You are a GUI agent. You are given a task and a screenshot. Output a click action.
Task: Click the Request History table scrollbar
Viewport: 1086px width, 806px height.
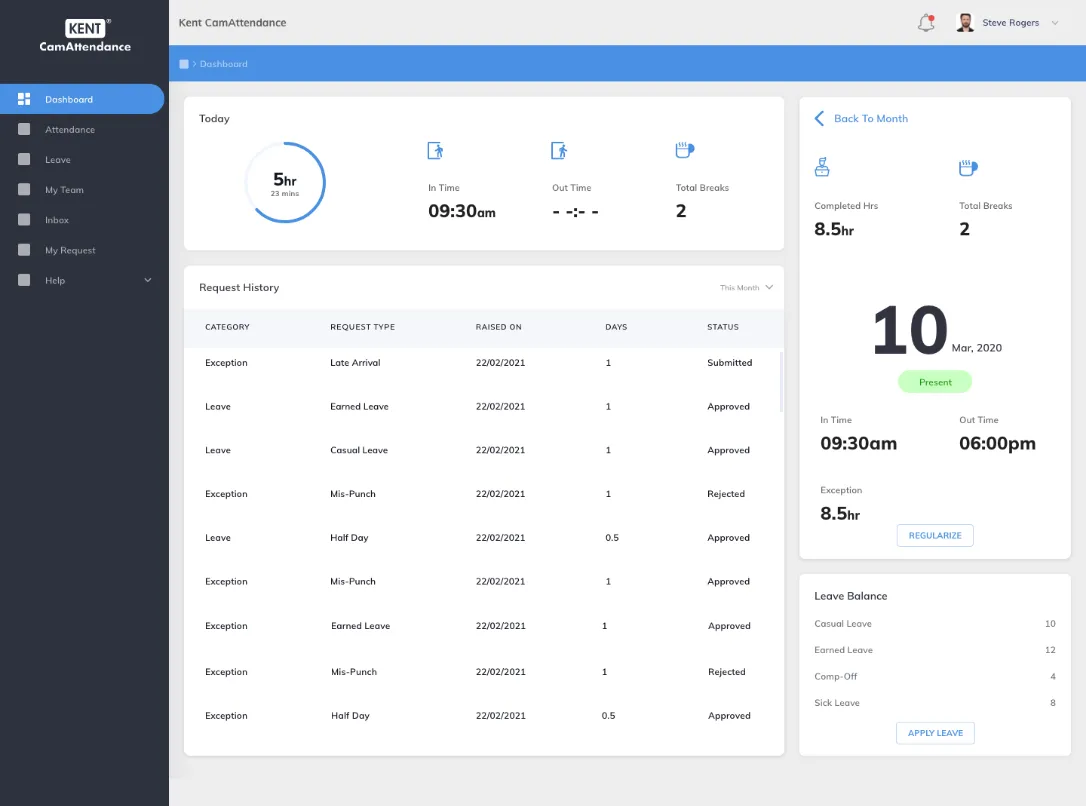coord(781,382)
